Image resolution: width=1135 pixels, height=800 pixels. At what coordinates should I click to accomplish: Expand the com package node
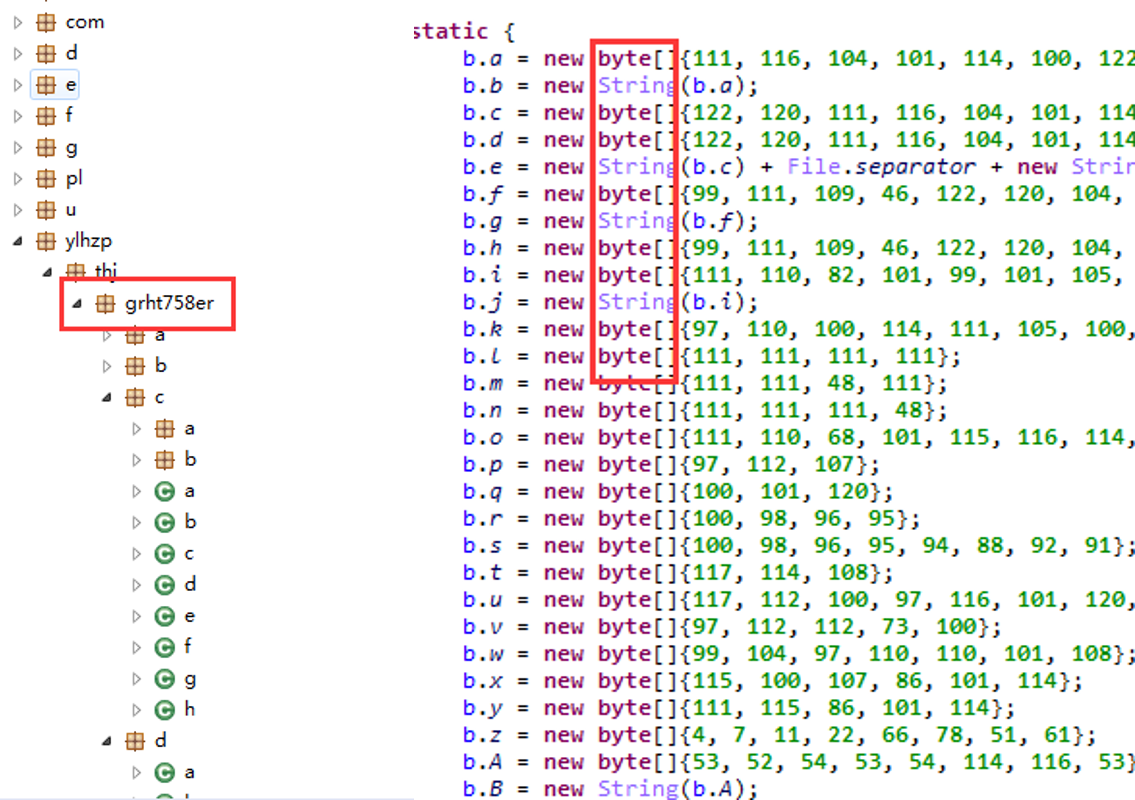click(x=18, y=22)
